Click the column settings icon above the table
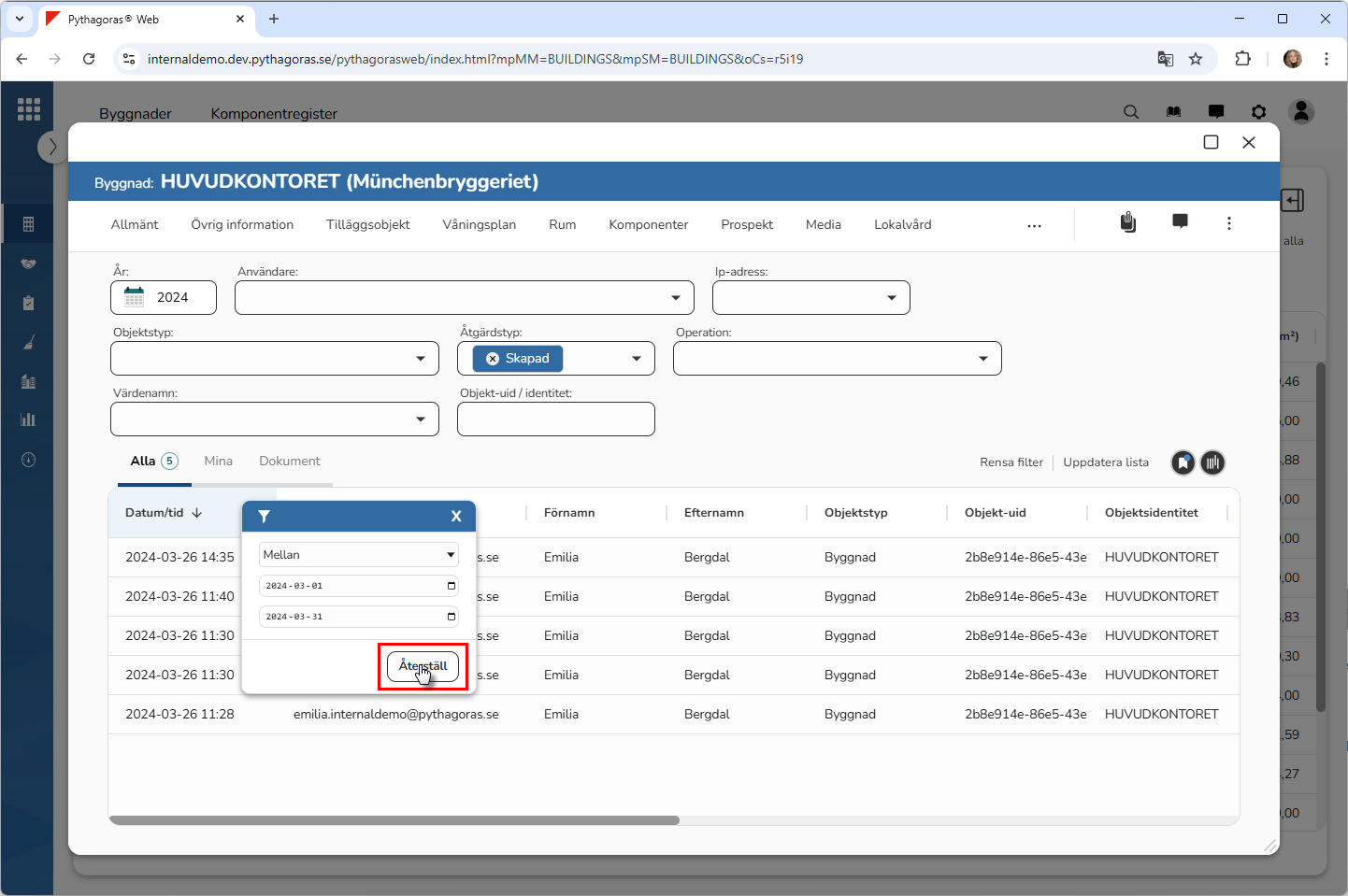The height and width of the screenshot is (896, 1348). click(1212, 462)
